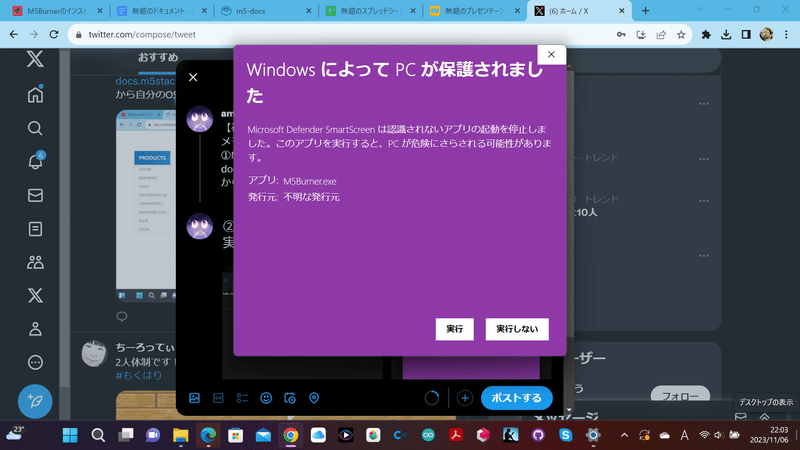Toggle Chrome side panel
Viewport: 800px width, 450px height.
pos(746,35)
